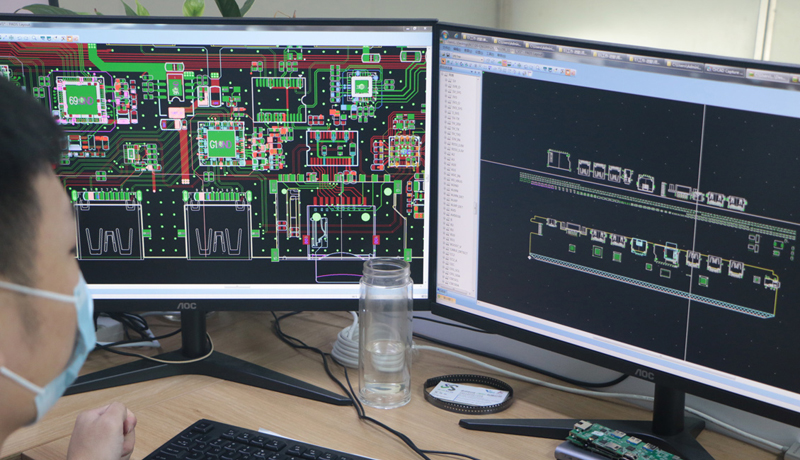Image resolution: width=800 pixels, height=460 pixels.
Task: Select the last item in the tree list
Action: 450,284
